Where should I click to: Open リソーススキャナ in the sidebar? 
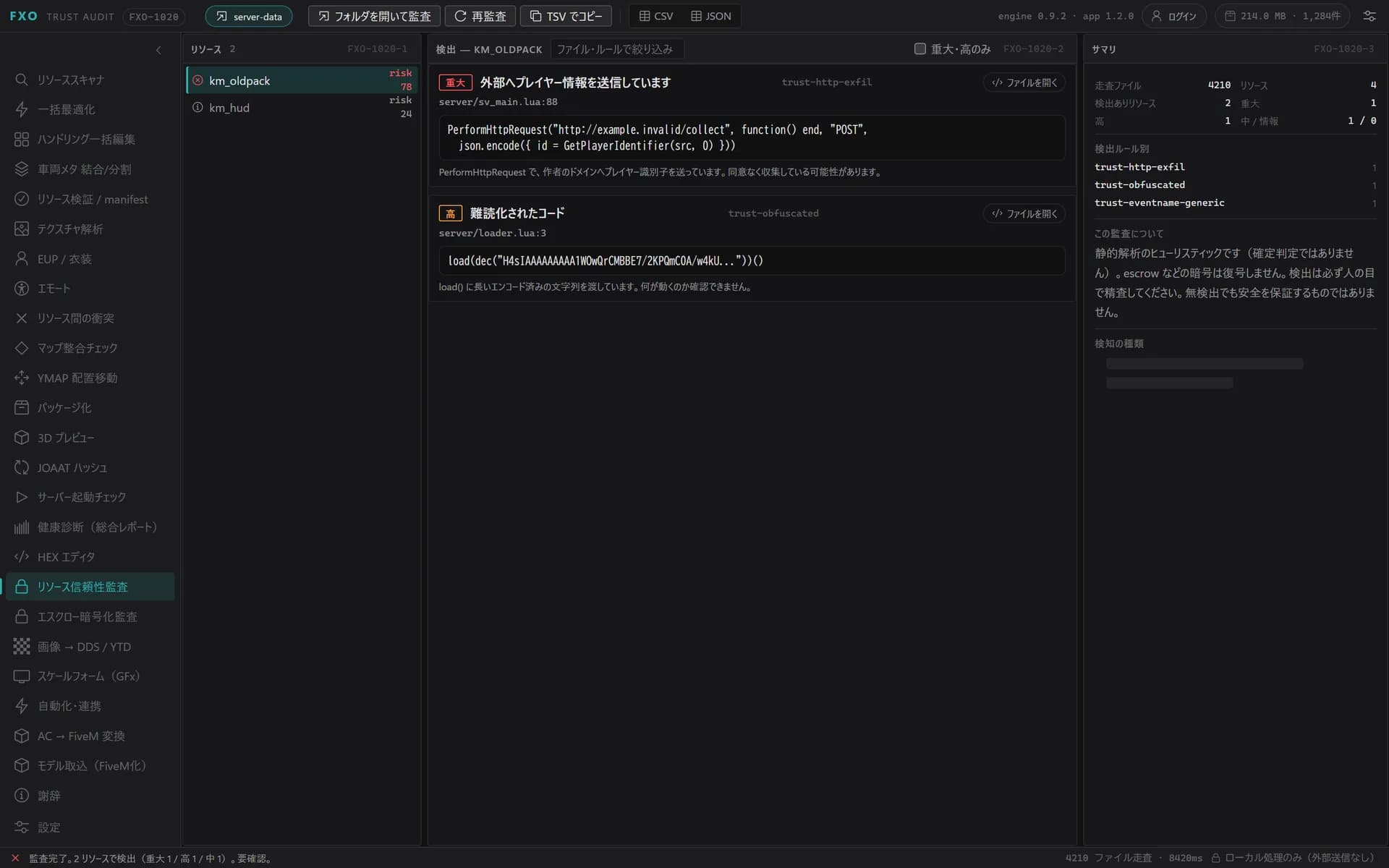90,80
